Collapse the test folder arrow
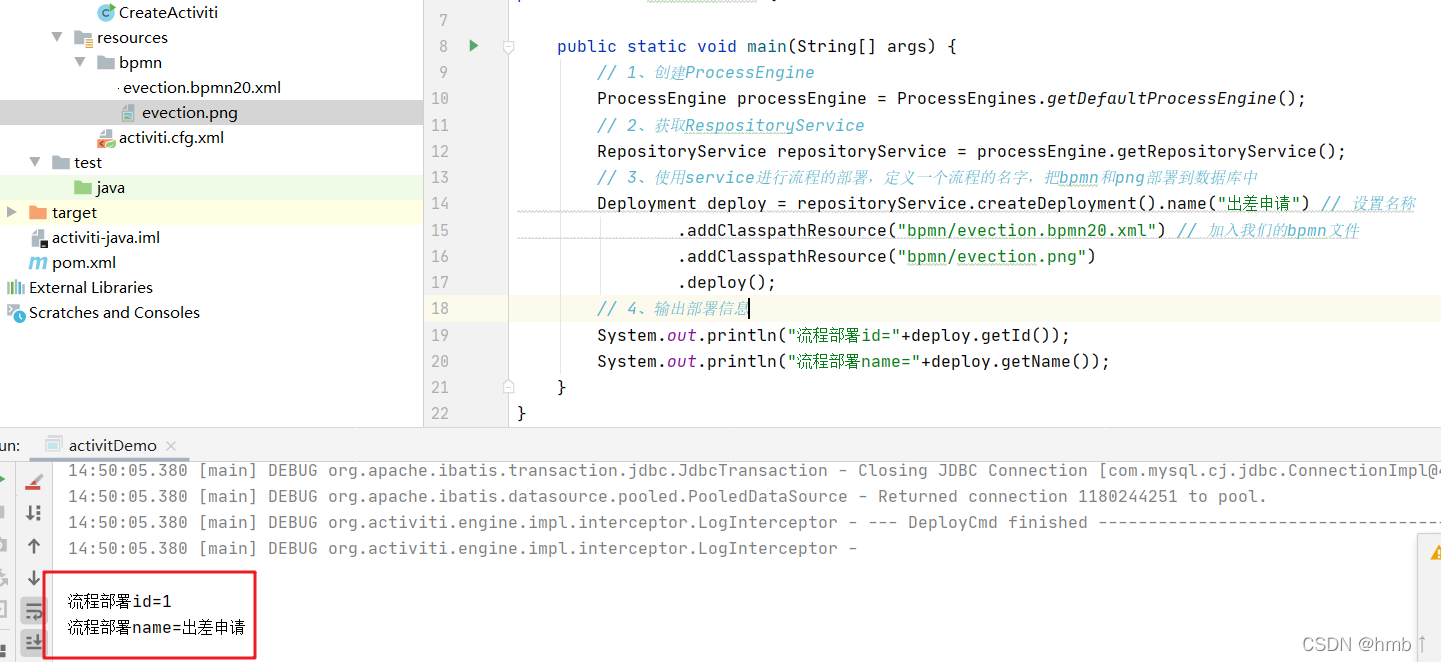1441x662 pixels. point(35,163)
